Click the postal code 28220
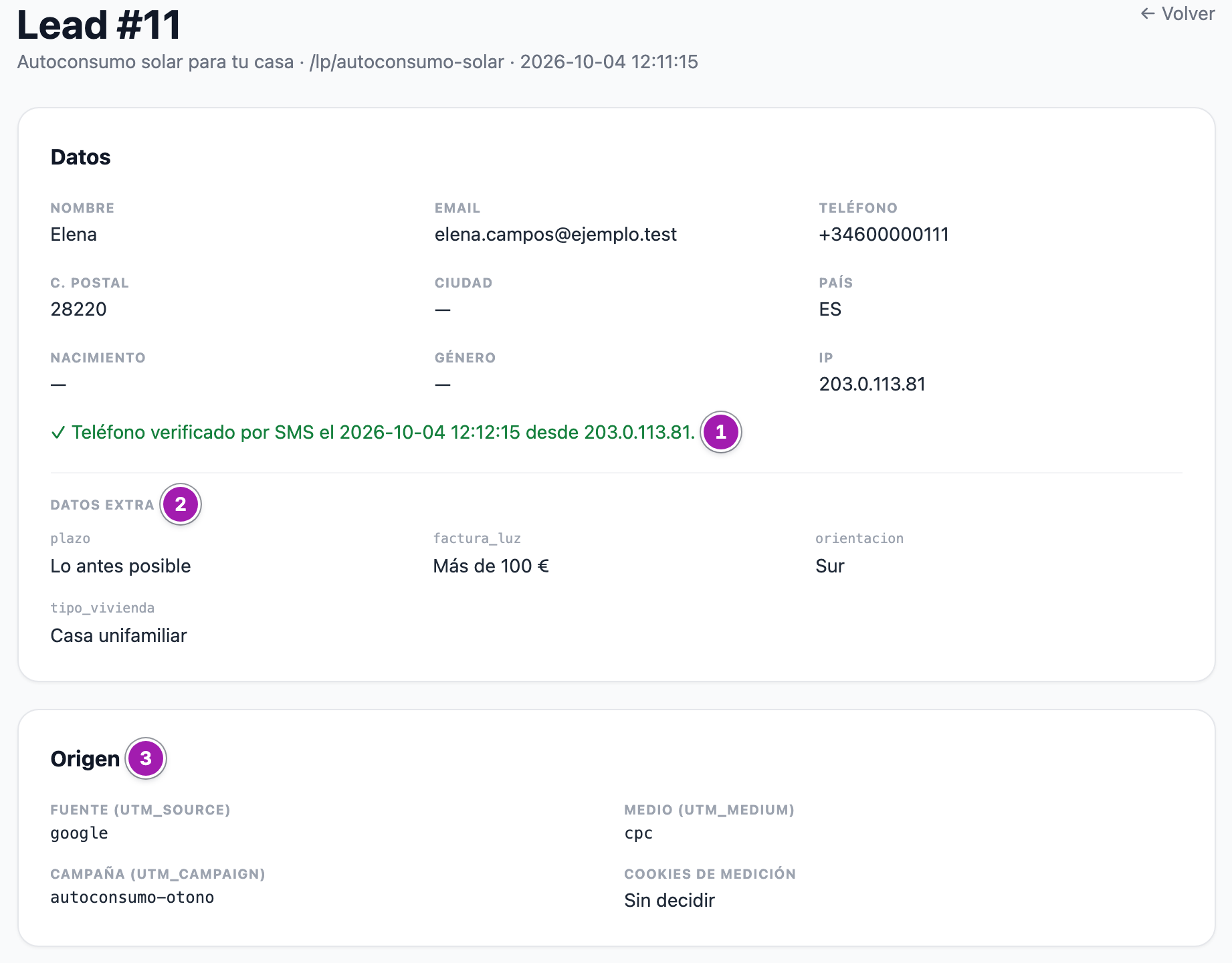Screen dimensions: 1232x963 coord(78,310)
